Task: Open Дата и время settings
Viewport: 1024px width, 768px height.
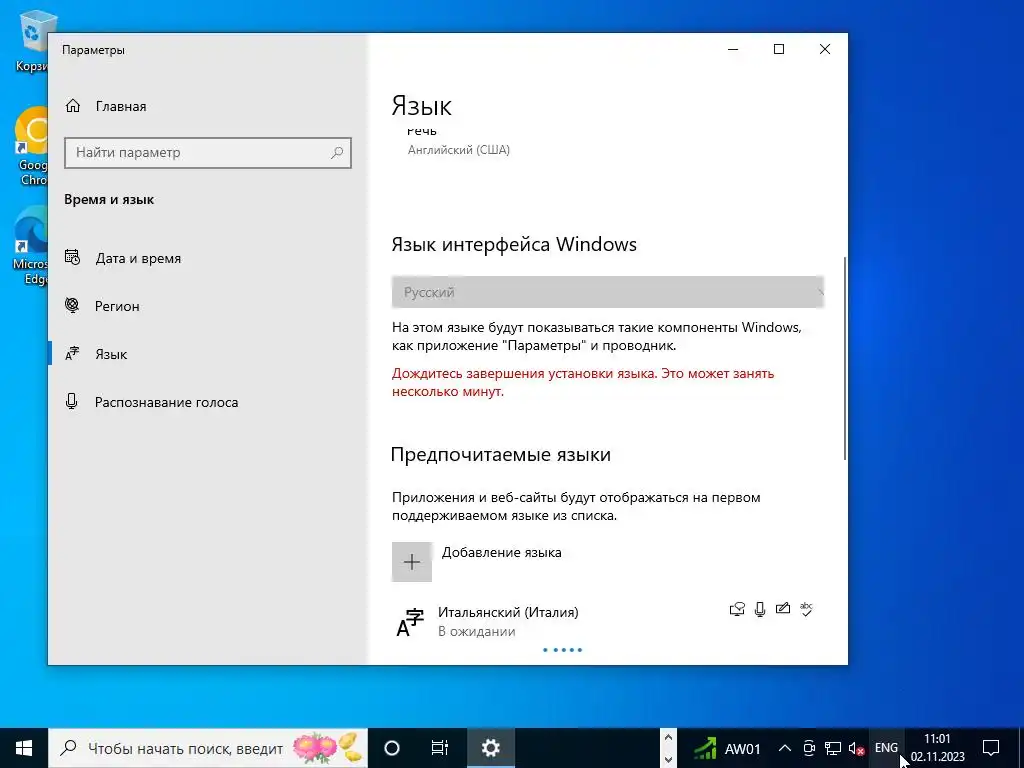Action: [138, 258]
